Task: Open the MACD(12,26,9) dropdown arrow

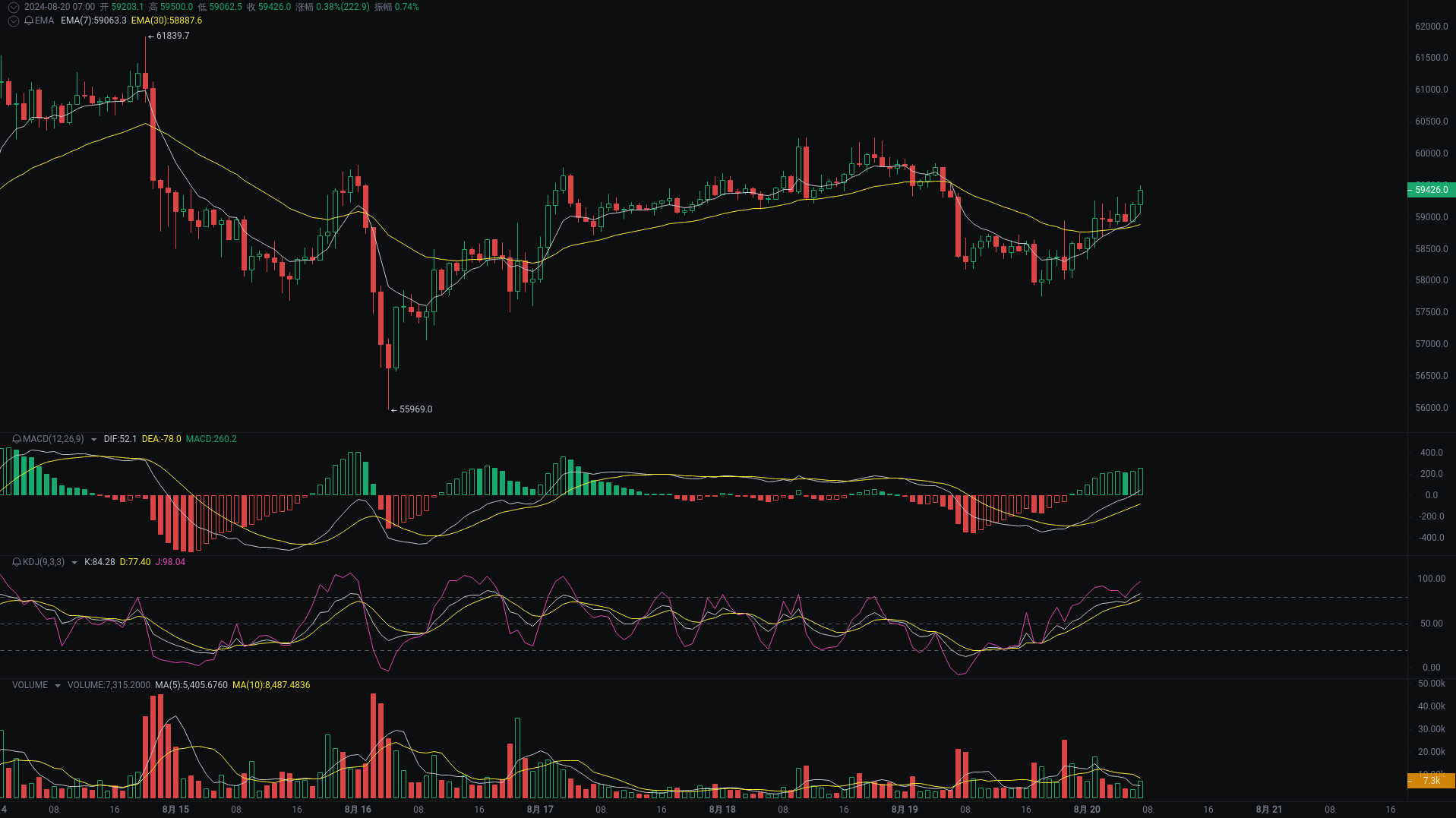Action: pos(93,440)
